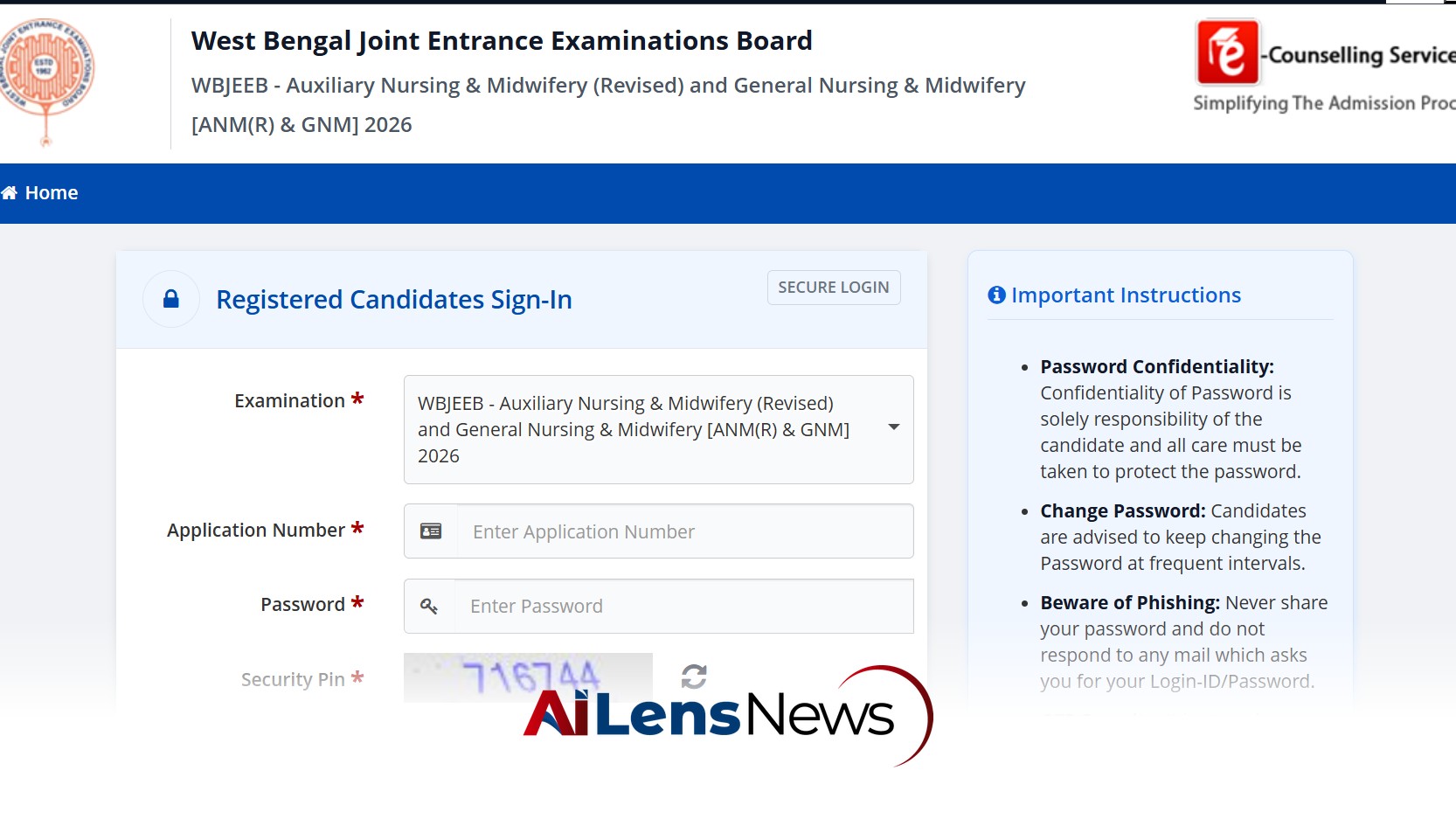Viewport: 1456px width, 819px height.
Task: Click the Home house icon
Action: pos(10,193)
